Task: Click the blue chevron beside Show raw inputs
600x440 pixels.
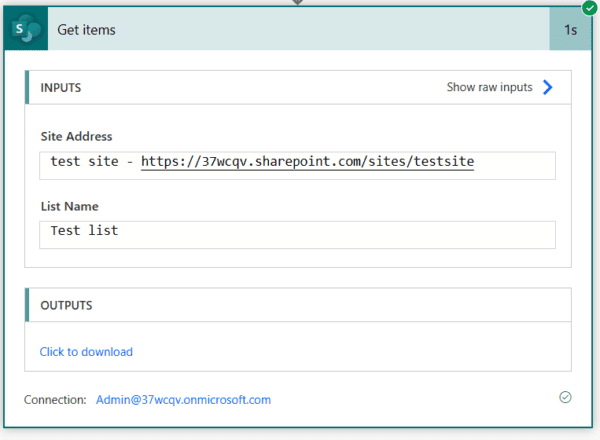Action: [547, 87]
